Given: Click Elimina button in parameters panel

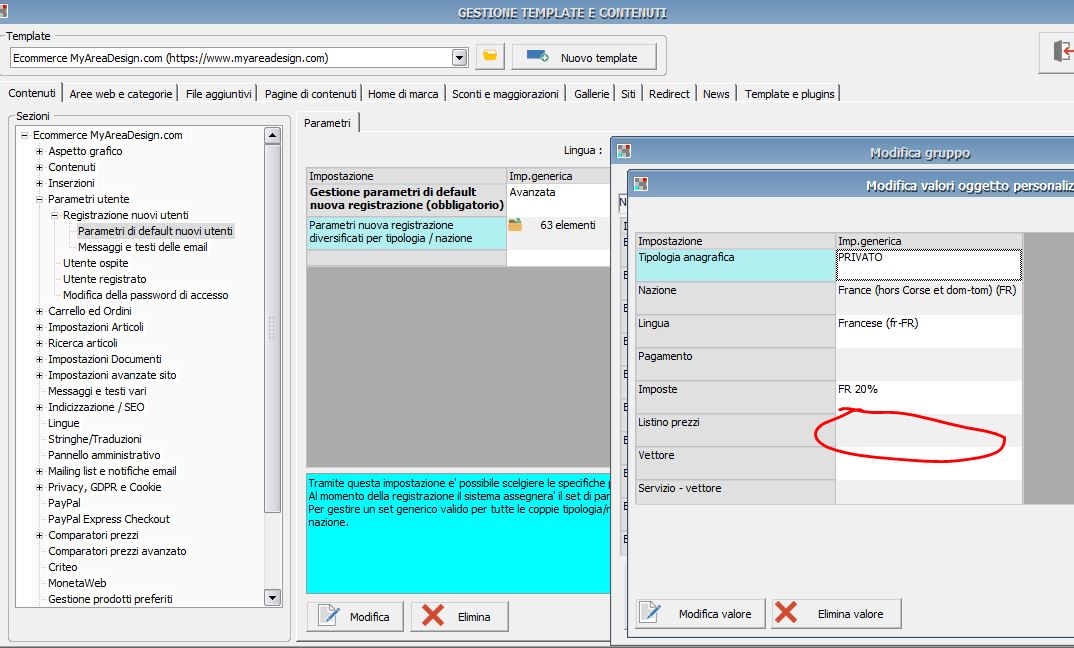Looking at the screenshot, I should (460, 616).
